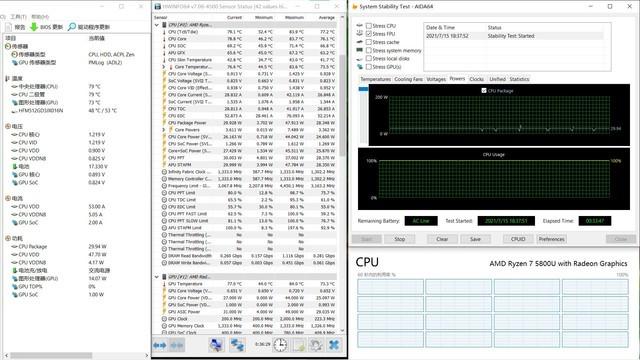This screenshot has width=640, height=360.
Task: Click the blue X close sensors icon
Action: (334, 345)
